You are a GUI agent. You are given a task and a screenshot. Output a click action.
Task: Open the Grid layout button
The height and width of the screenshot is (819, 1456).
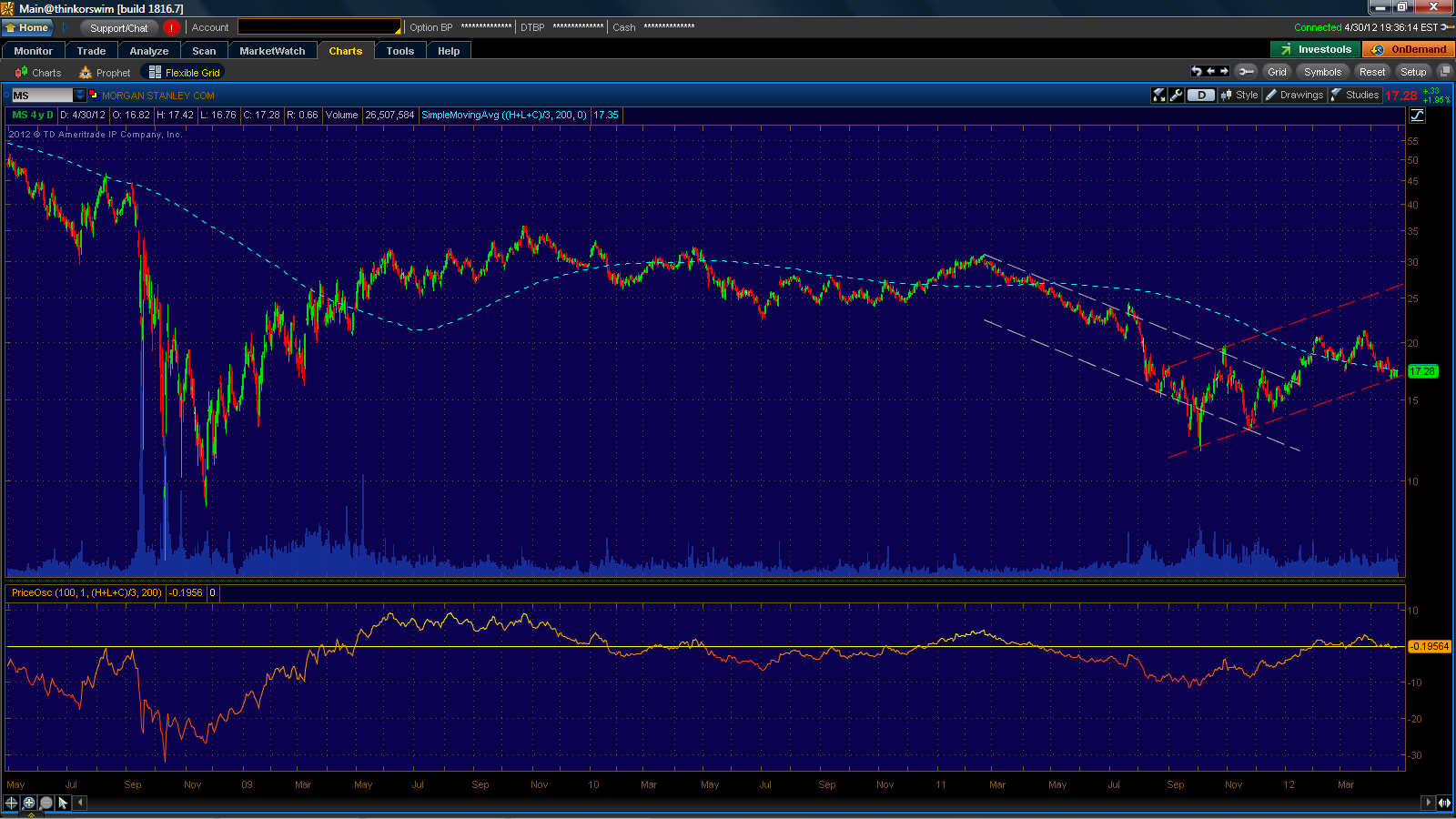point(1277,72)
